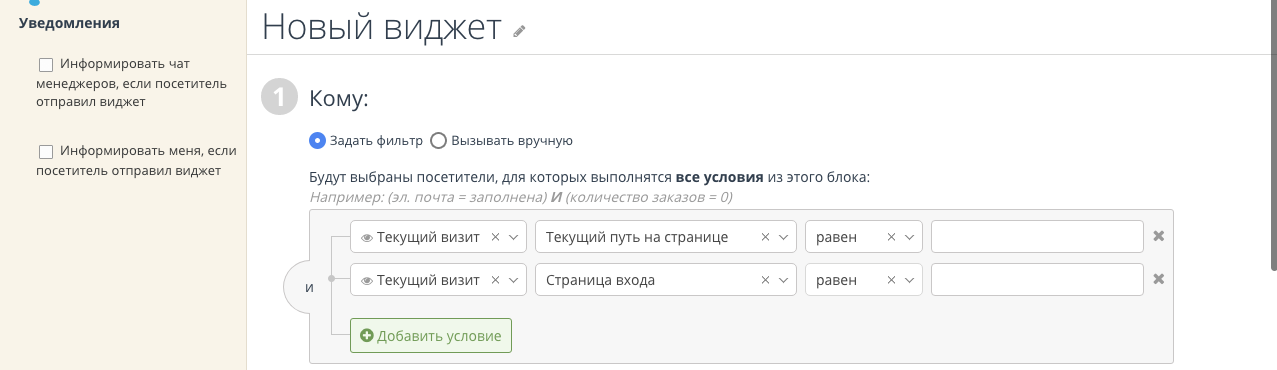1277x370 pixels.
Task: Click Добавить условие button
Action: tap(431, 336)
